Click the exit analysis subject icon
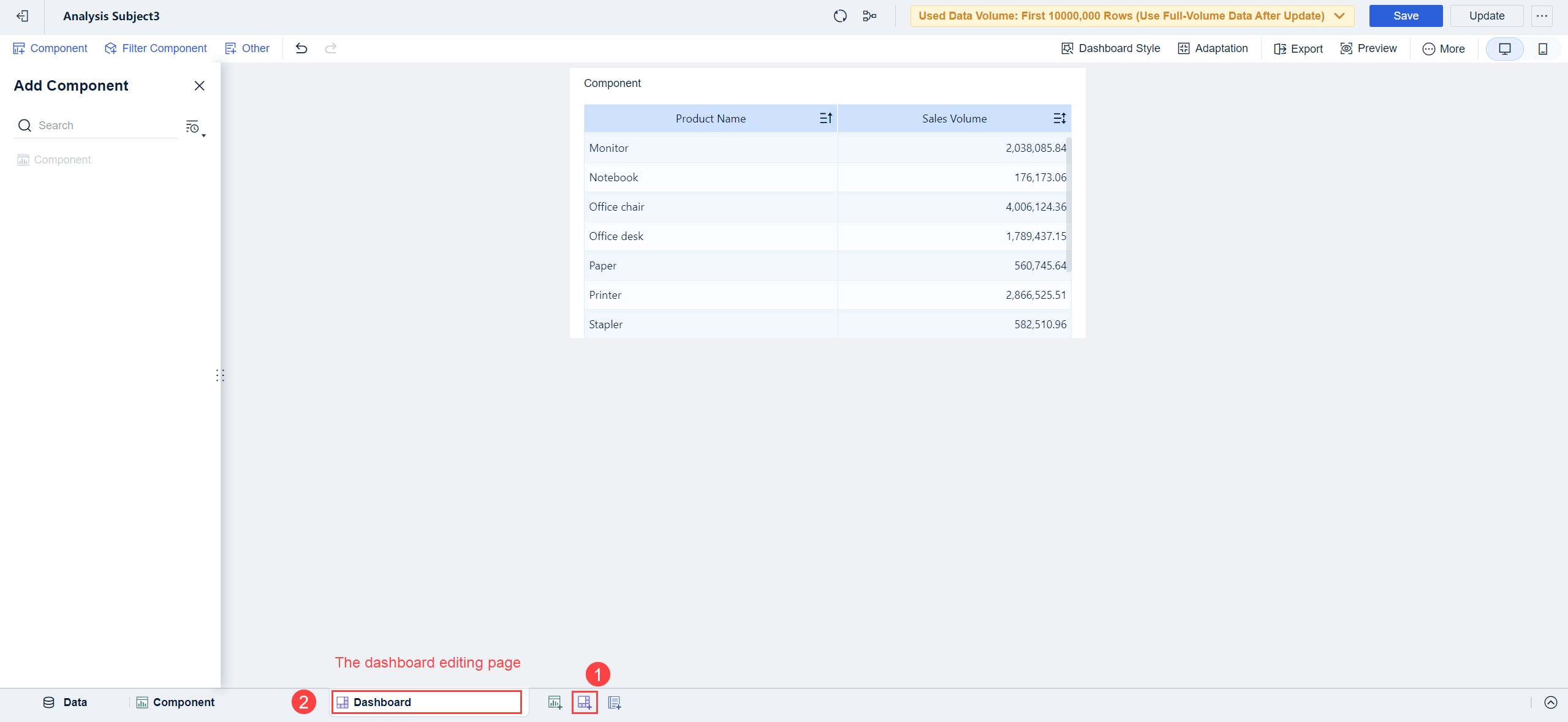This screenshot has height=722, width=1568. click(22, 16)
